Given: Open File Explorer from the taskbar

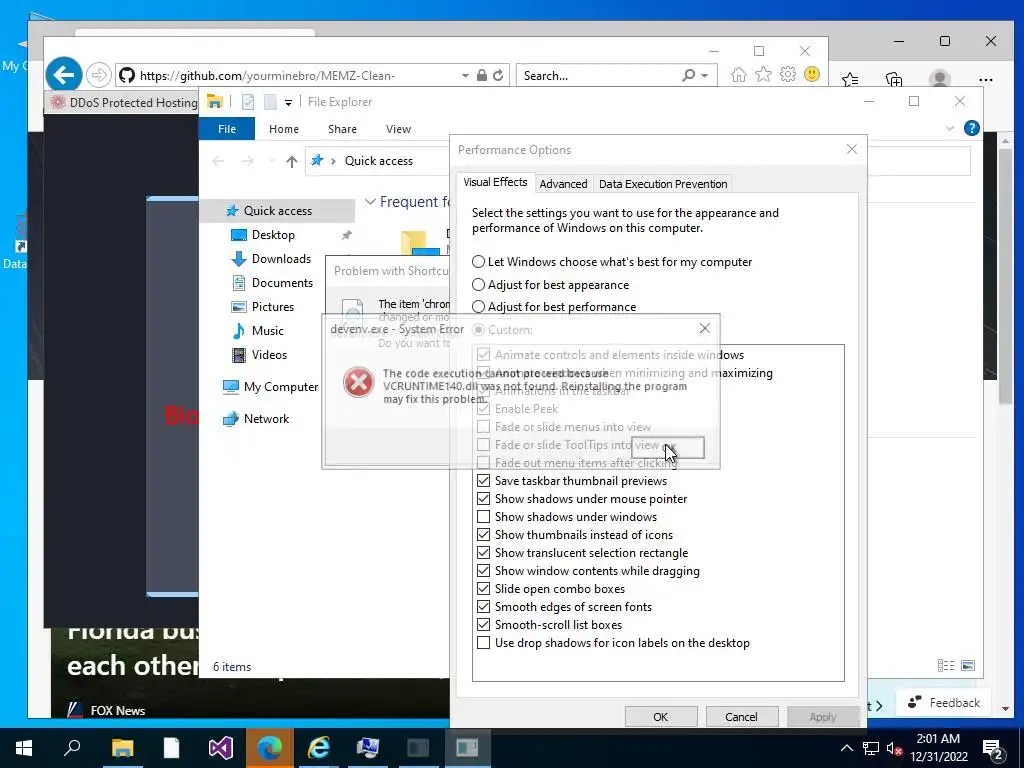Looking at the screenshot, I should pos(122,748).
